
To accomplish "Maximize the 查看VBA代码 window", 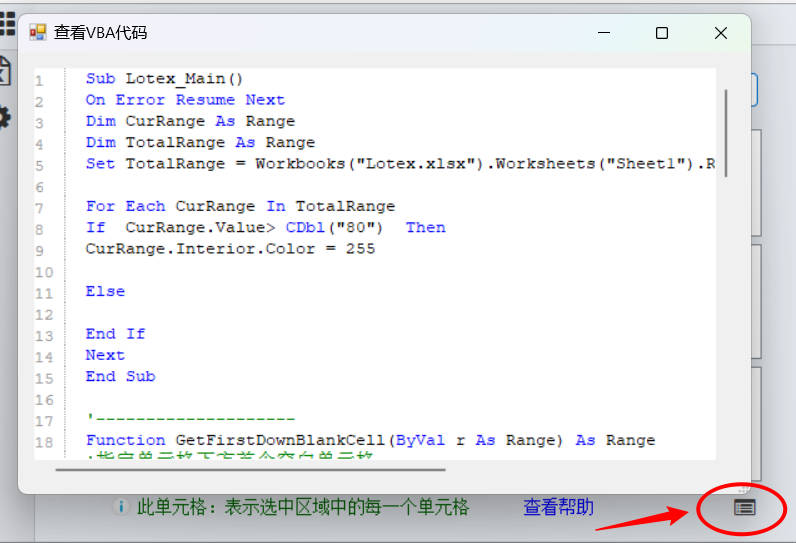I will tap(662, 33).
